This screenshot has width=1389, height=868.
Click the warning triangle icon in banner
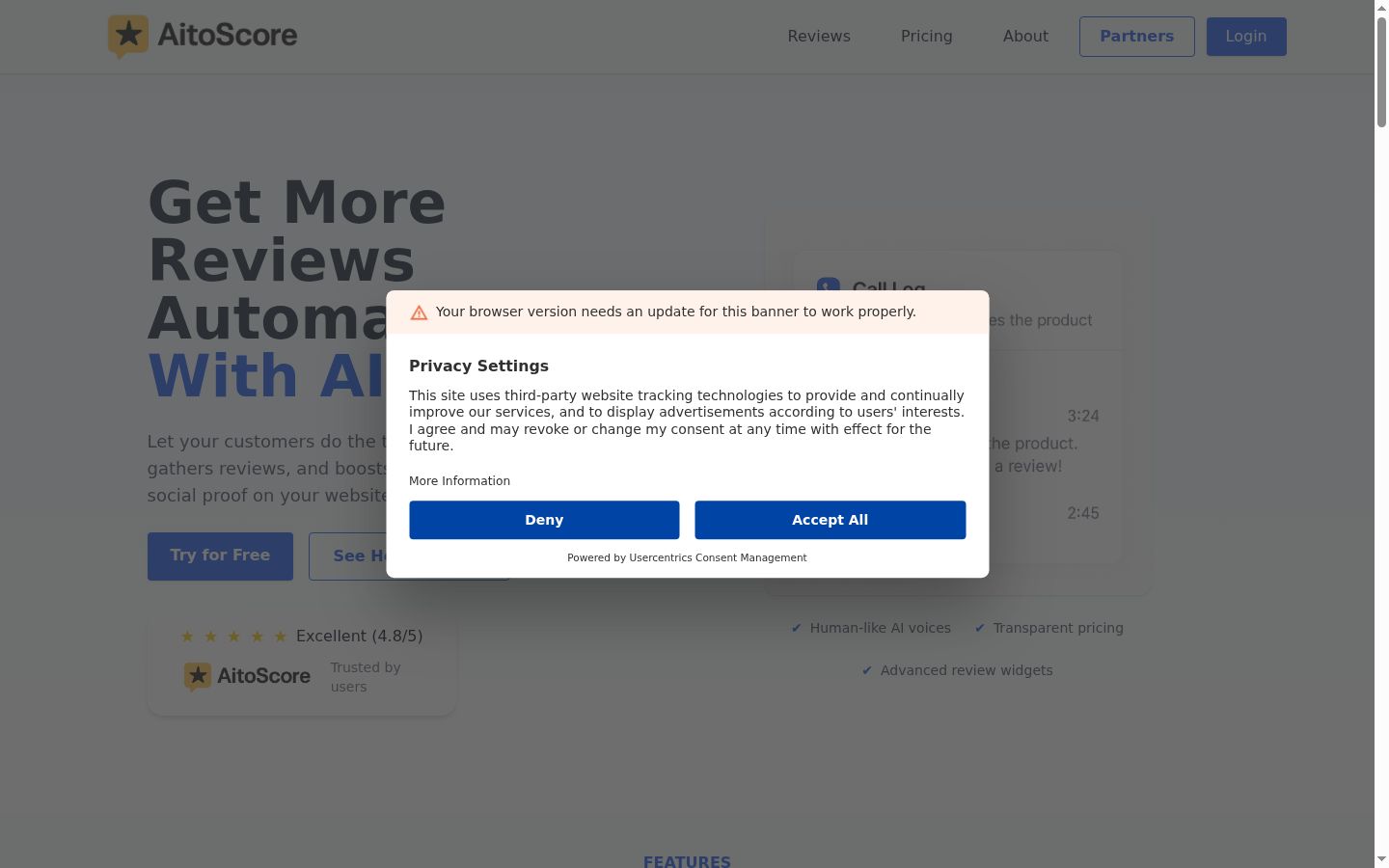[x=419, y=312]
